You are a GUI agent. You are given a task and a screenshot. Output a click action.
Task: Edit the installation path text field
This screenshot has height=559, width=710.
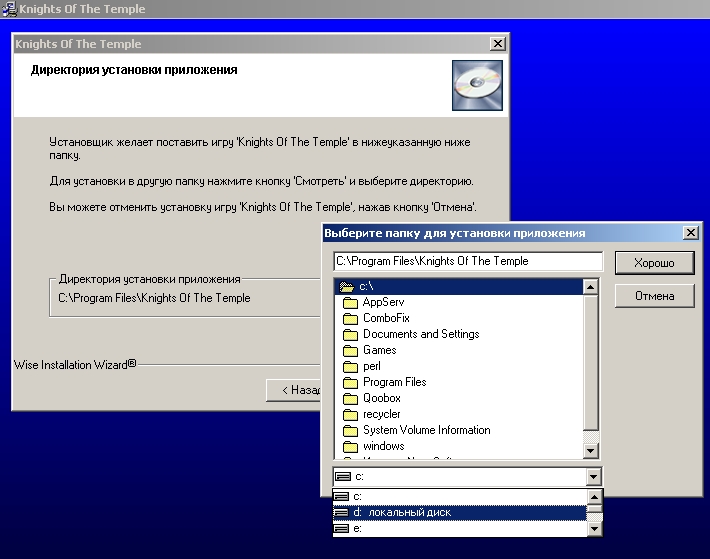[468, 261]
